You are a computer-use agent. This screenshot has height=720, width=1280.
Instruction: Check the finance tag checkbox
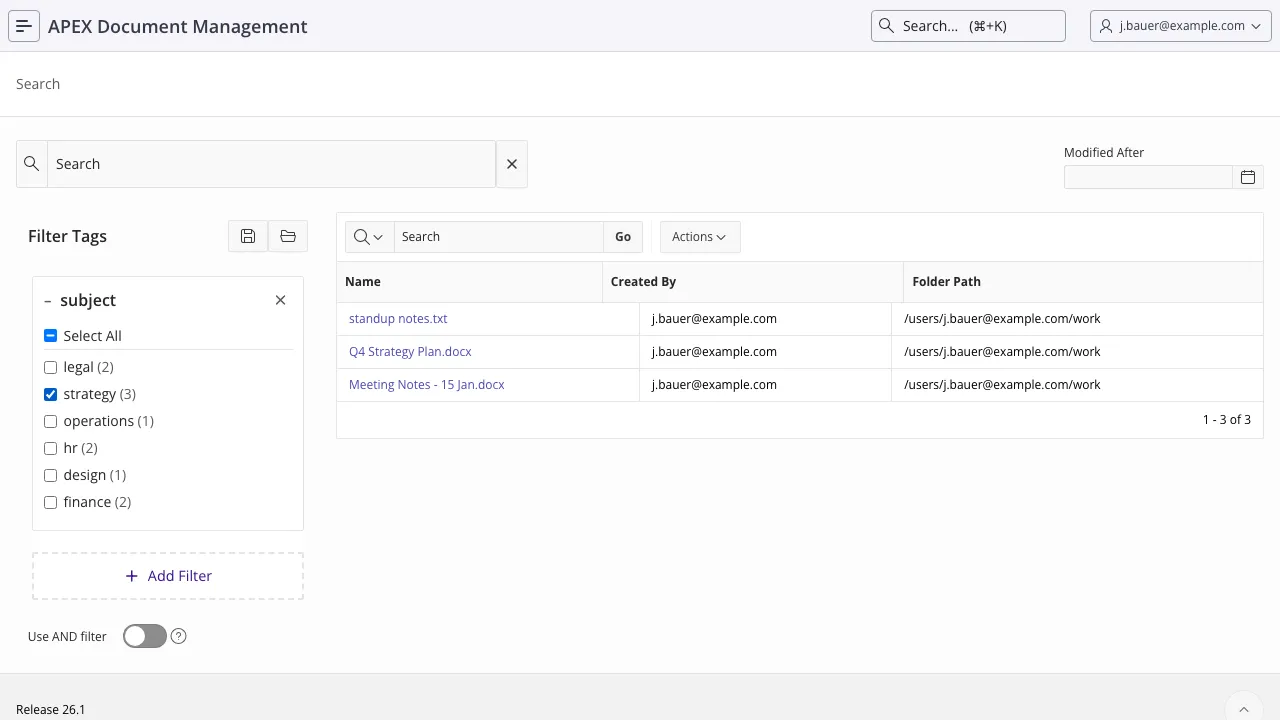(51, 502)
